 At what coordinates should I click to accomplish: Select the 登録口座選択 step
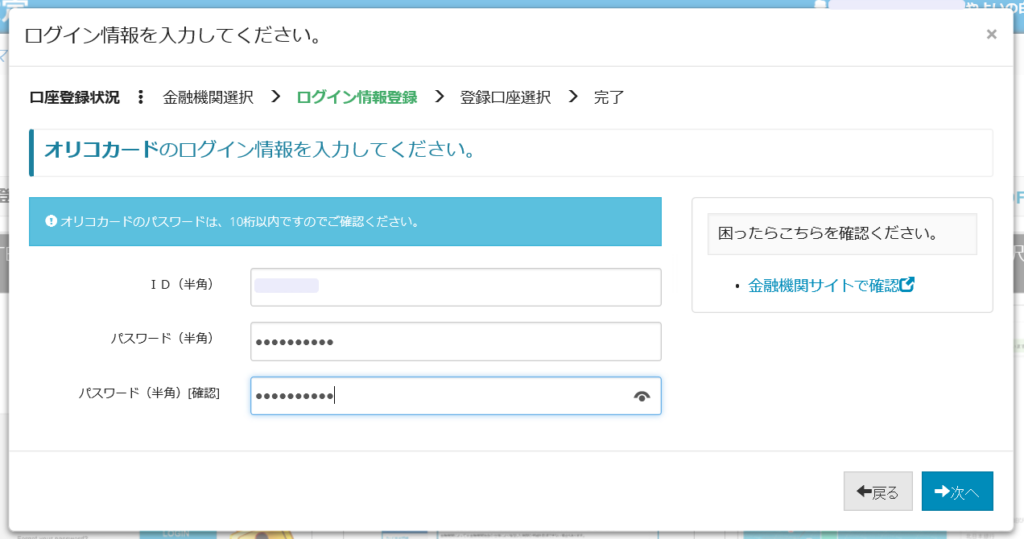(x=505, y=97)
